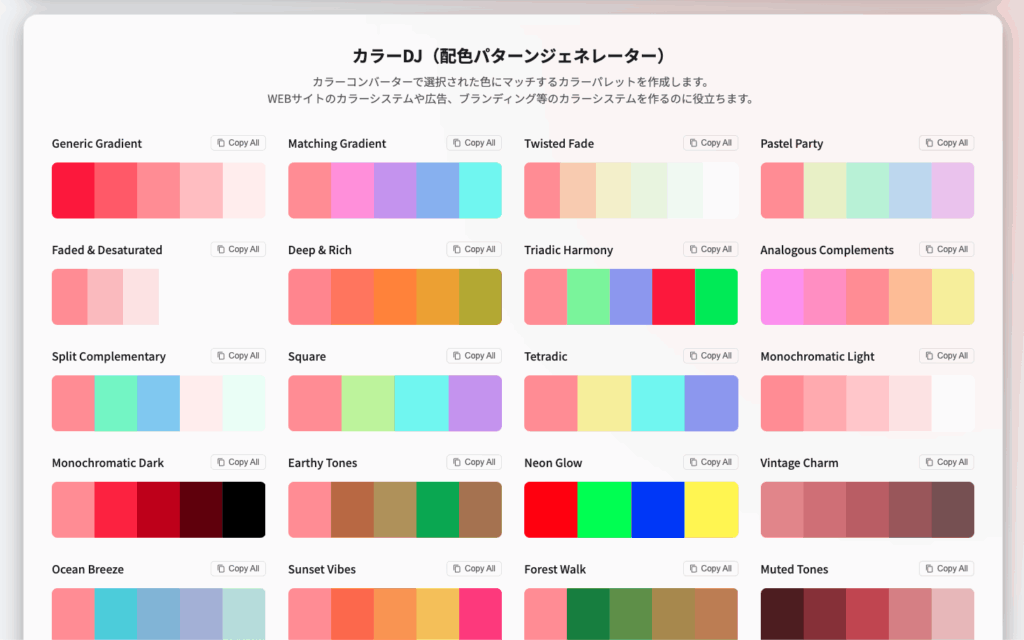
Task: Select cyan swatch in Matching Gradient
Action: (481, 190)
